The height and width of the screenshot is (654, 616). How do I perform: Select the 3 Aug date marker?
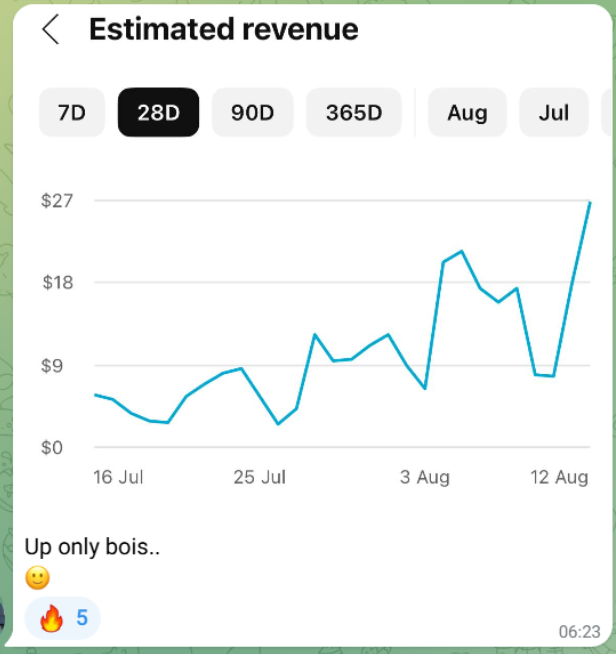click(425, 477)
